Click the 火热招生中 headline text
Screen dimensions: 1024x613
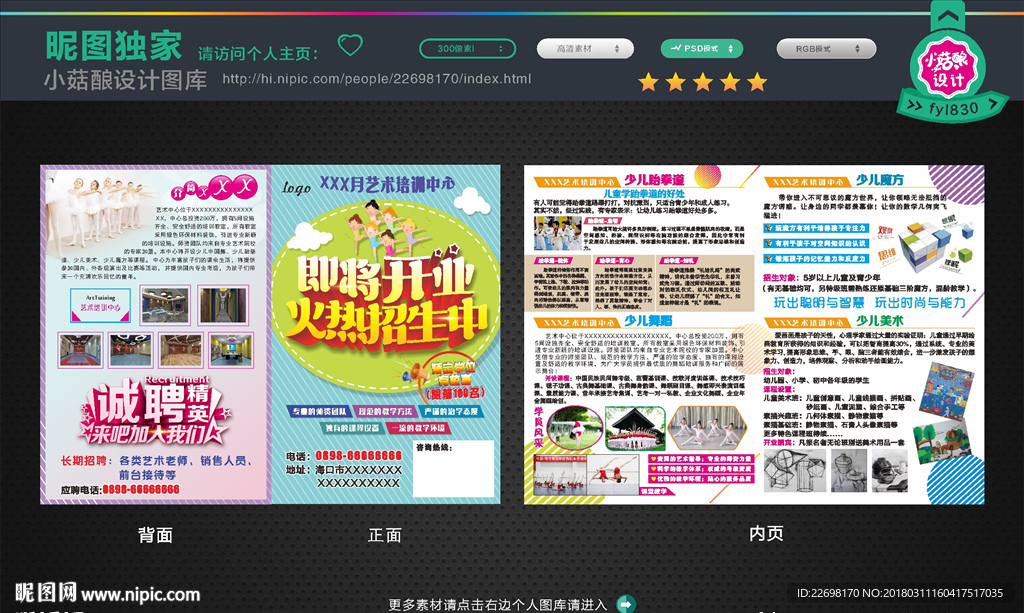(388, 322)
